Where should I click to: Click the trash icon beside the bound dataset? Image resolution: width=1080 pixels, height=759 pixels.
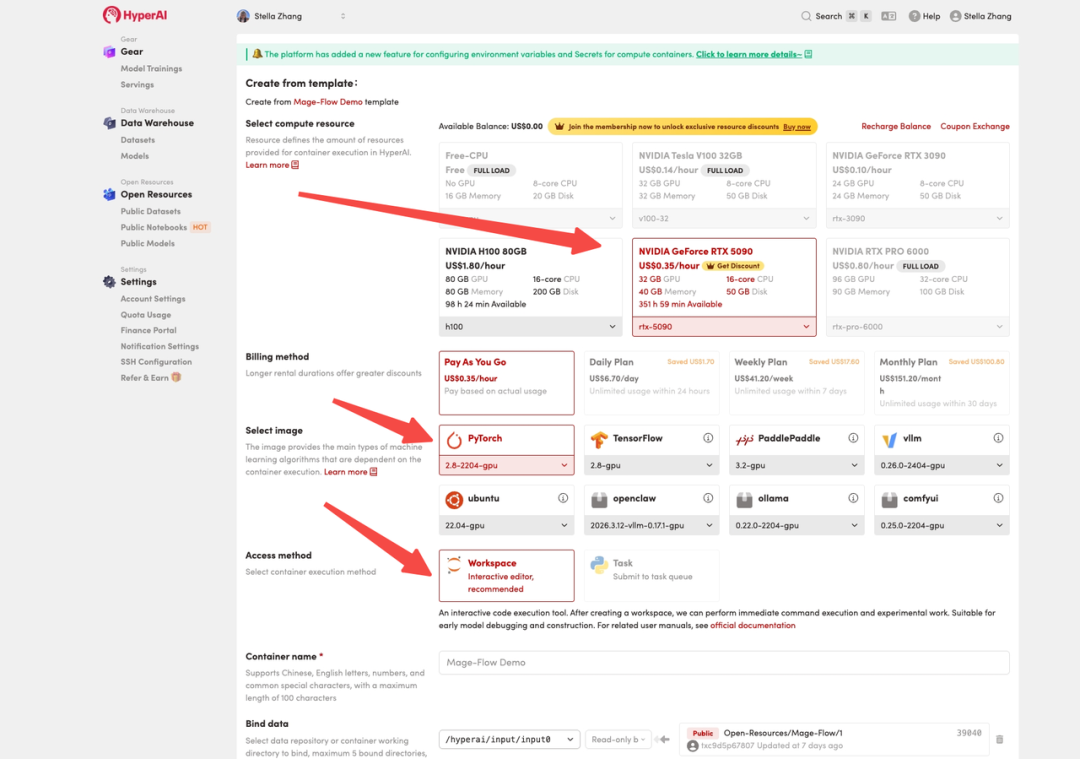[999, 739]
